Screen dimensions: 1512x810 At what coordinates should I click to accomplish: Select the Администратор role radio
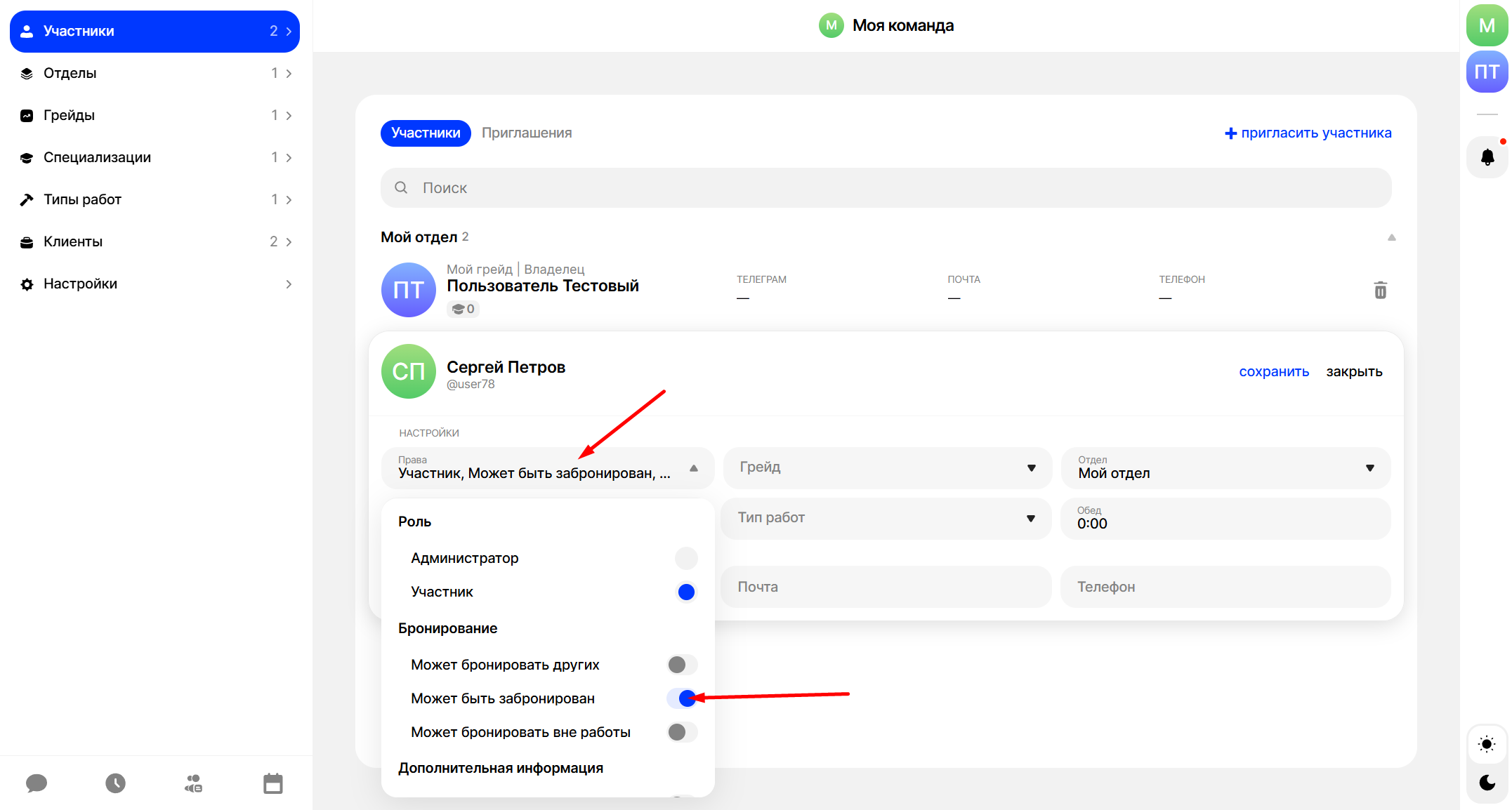click(685, 558)
